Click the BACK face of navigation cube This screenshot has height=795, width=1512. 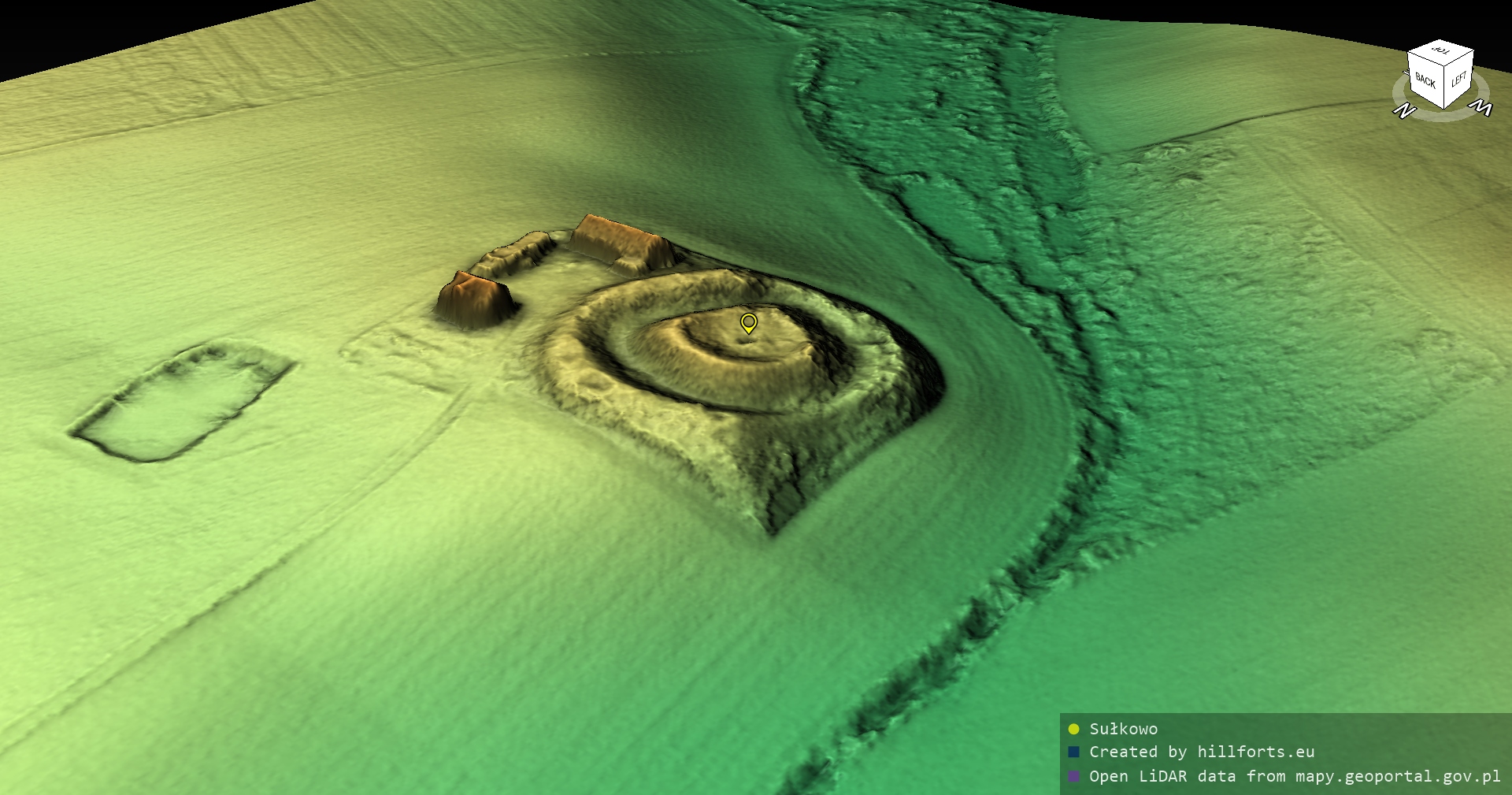click(x=1425, y=81)
